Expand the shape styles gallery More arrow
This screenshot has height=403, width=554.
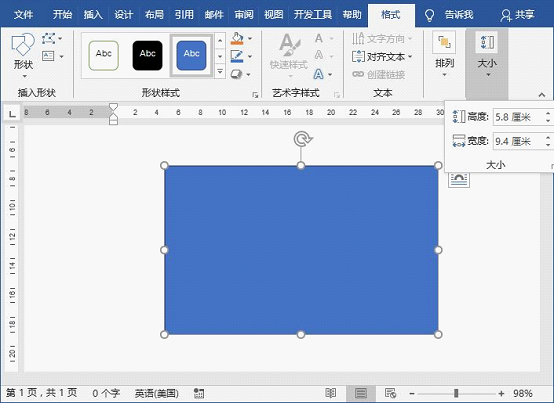tap(220, 72)
